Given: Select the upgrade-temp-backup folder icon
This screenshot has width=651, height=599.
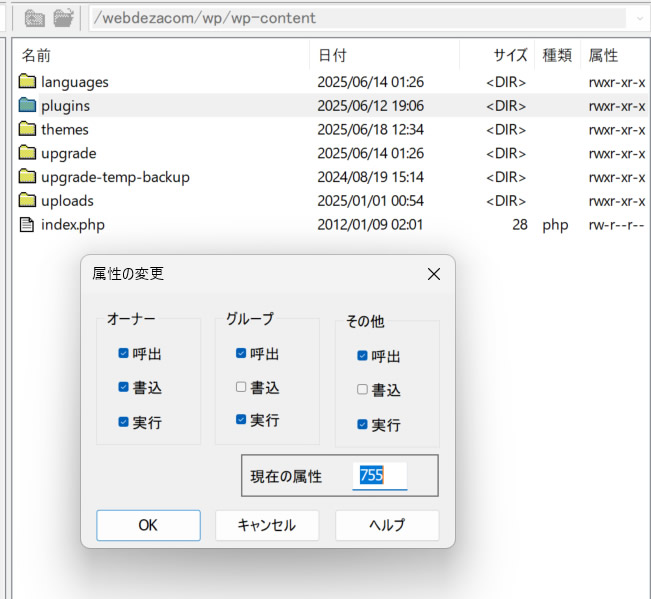Looking at the screenshot, I should pyautogui.click(x=27, y=176).
